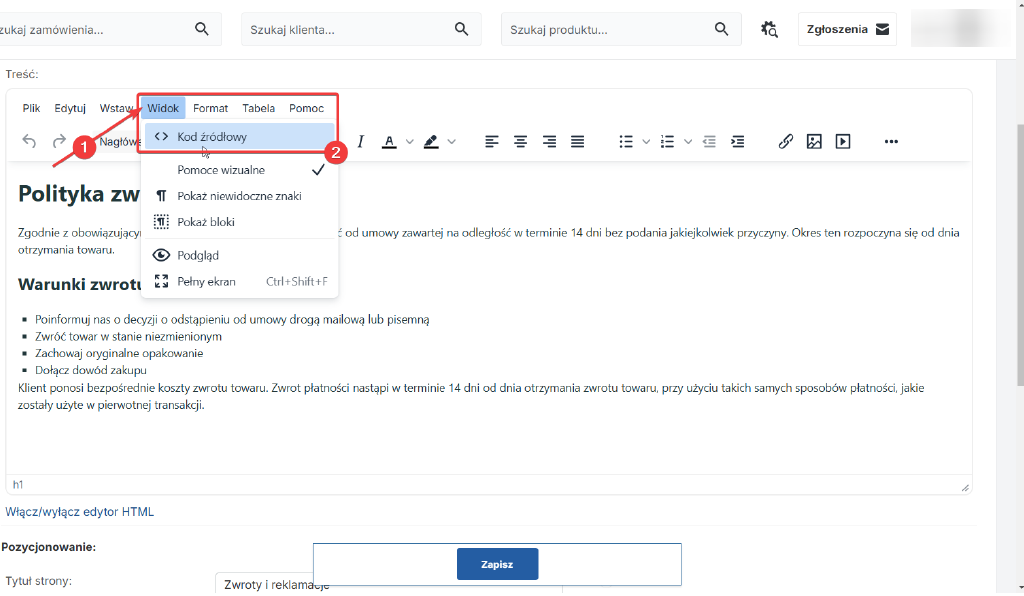
Task: Click Włącz/wyłącz edytor HTML link
Action: (x=80, y=512)
